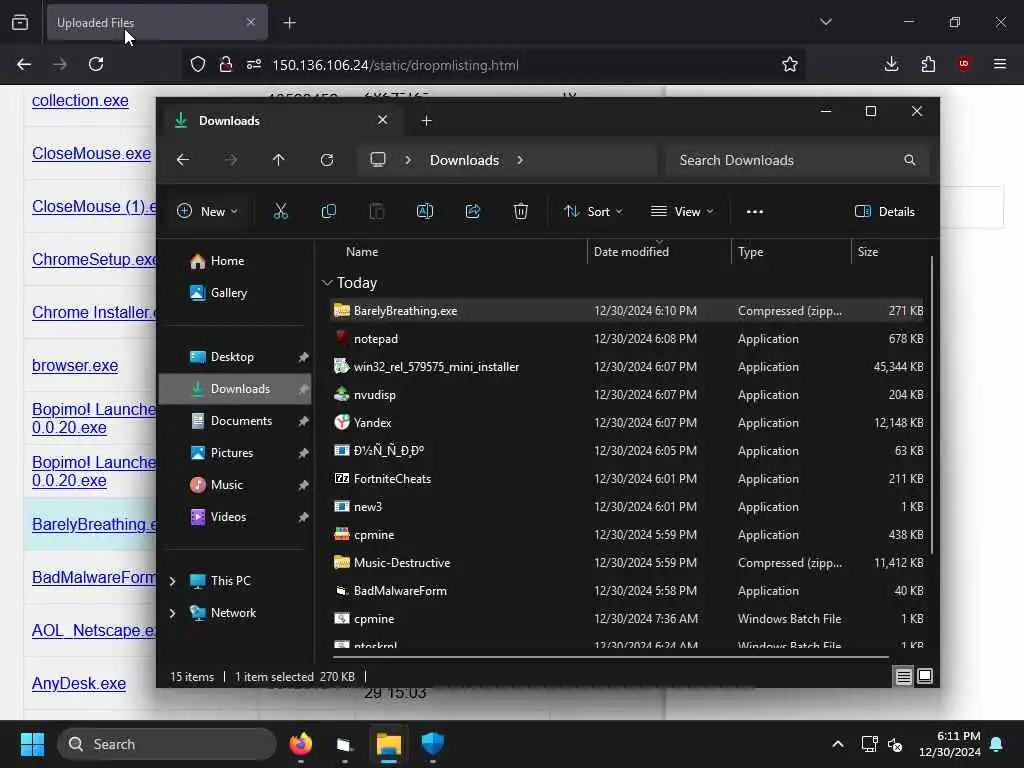Click the uBlock Origin extension icon
1024x768 pixels.
(965, 64)
